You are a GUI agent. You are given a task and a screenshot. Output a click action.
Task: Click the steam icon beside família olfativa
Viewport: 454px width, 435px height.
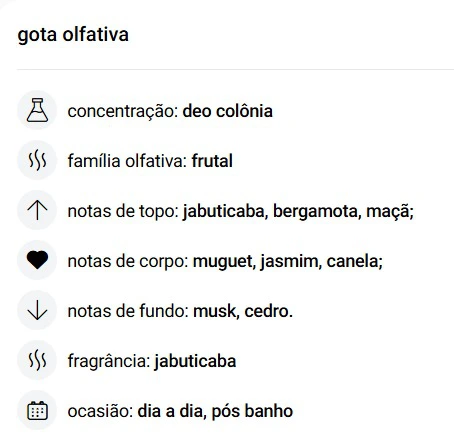click(37, 160)
